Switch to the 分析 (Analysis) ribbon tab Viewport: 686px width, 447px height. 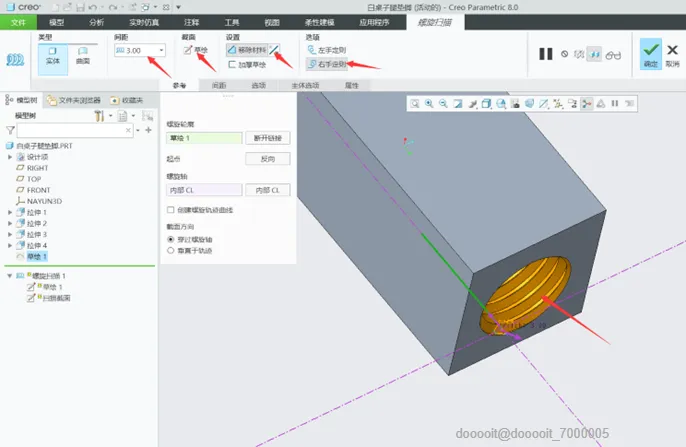click(97, 22)
